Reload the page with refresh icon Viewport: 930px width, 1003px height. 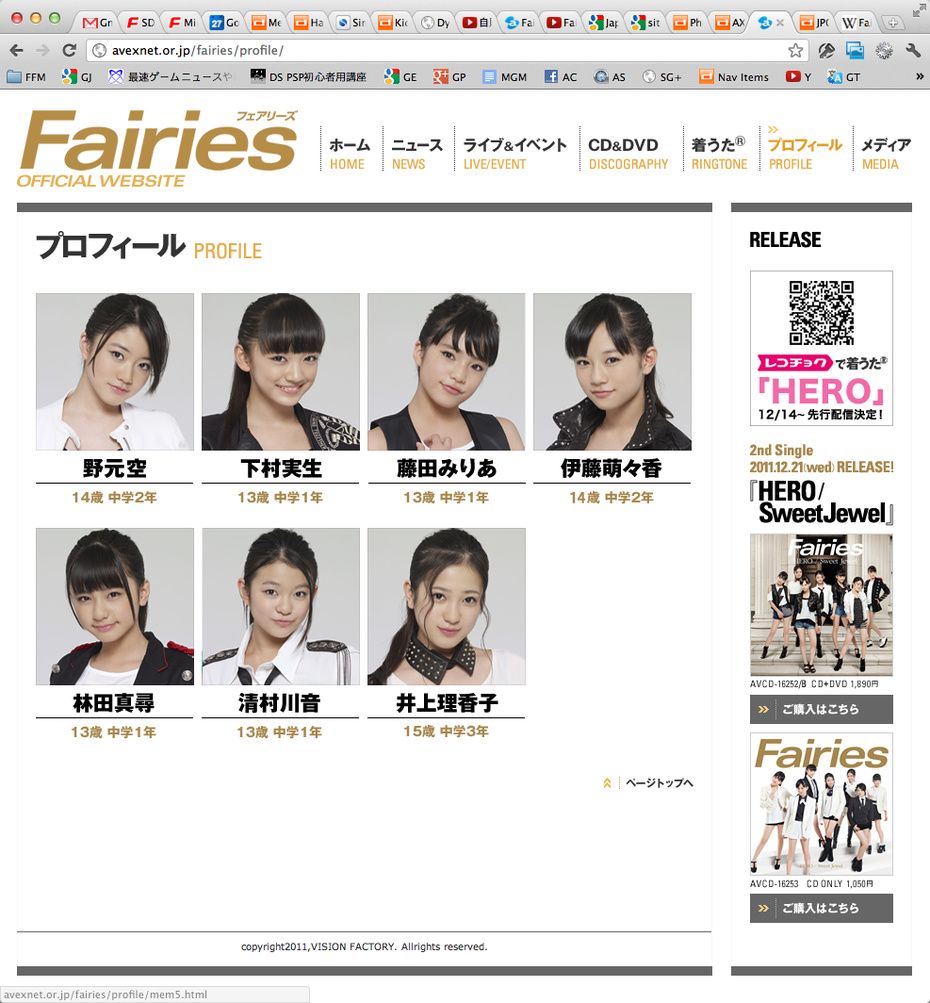[69, 51]
